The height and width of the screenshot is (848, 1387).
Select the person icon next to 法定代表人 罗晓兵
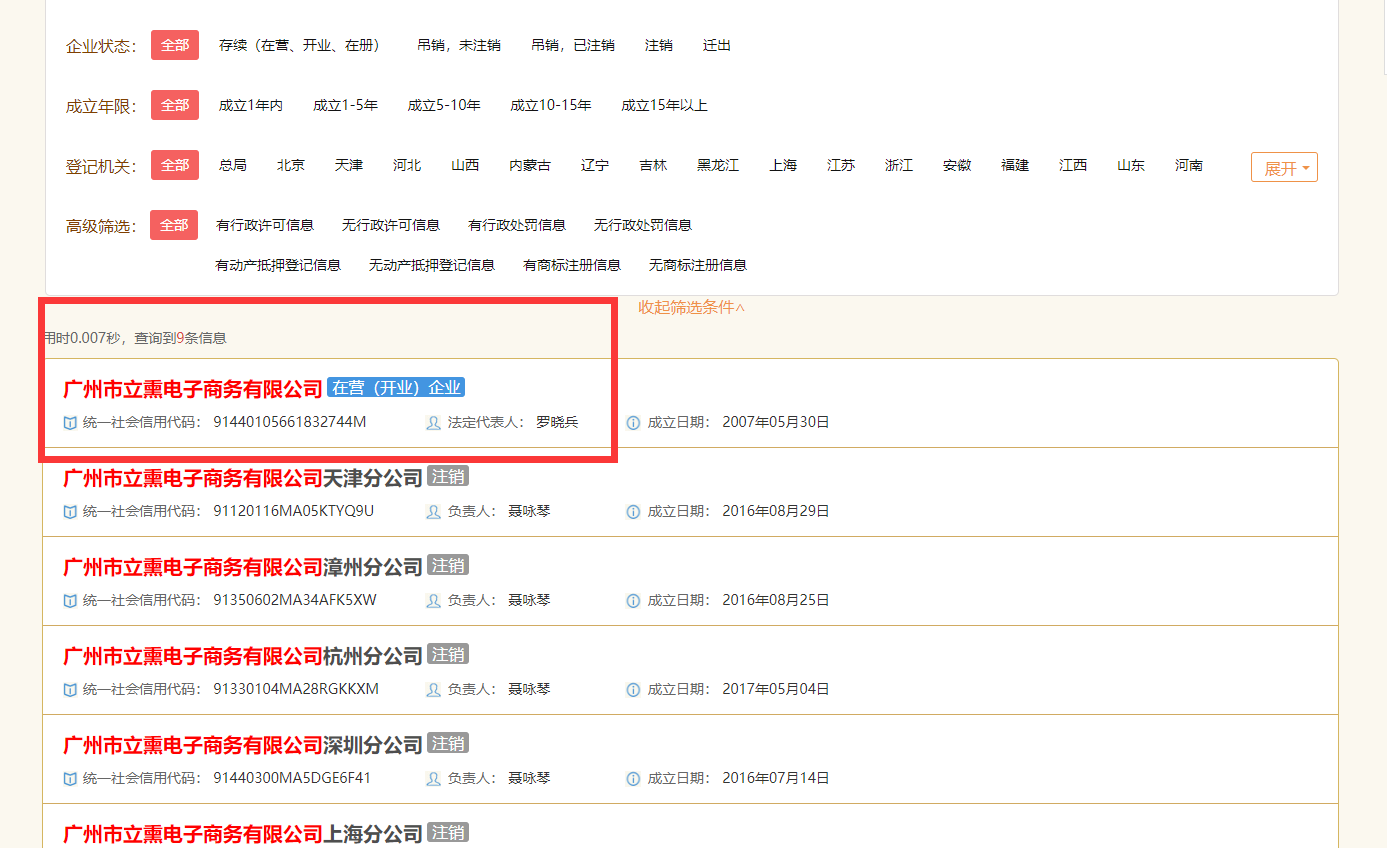click(x=431, y=423)
